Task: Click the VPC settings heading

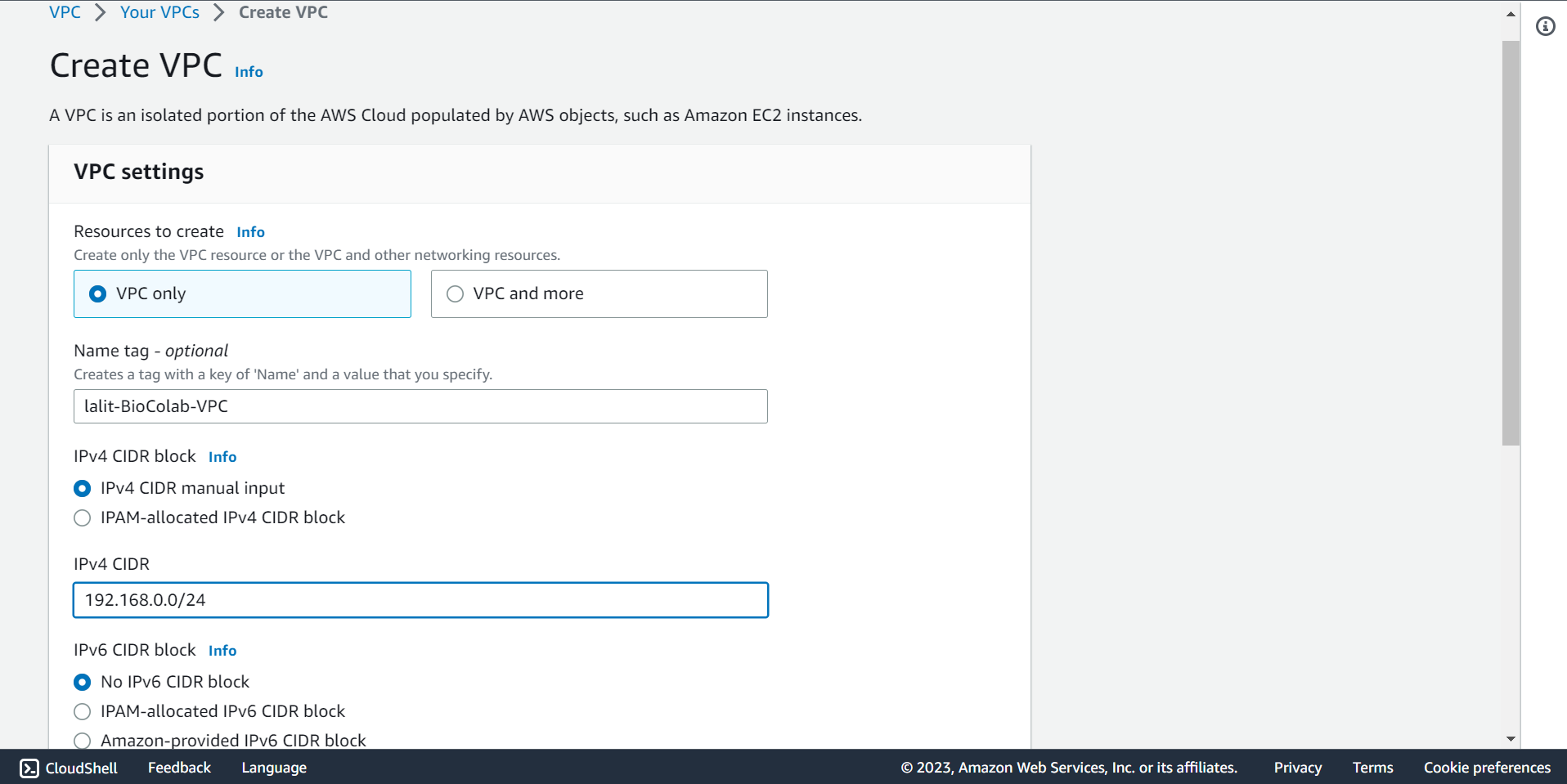Action: [x=139, y=172]
